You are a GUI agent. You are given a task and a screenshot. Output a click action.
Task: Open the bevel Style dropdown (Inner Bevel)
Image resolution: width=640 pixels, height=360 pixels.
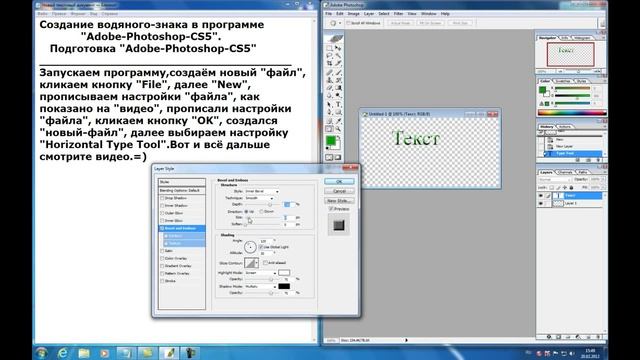(262, 191)
